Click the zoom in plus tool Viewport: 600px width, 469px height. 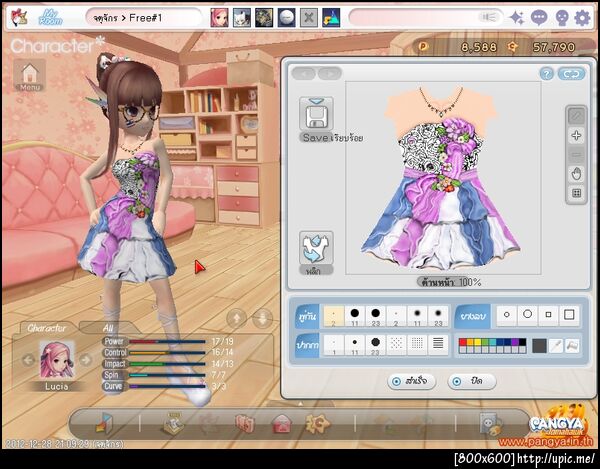pos(576,135)
